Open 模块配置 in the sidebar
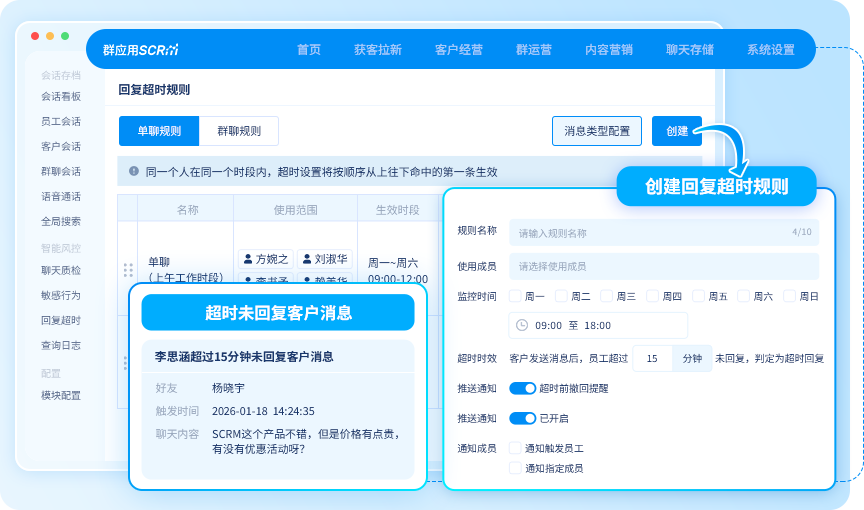Viewport: 864px width, 510px height. [x=61, y=395]
